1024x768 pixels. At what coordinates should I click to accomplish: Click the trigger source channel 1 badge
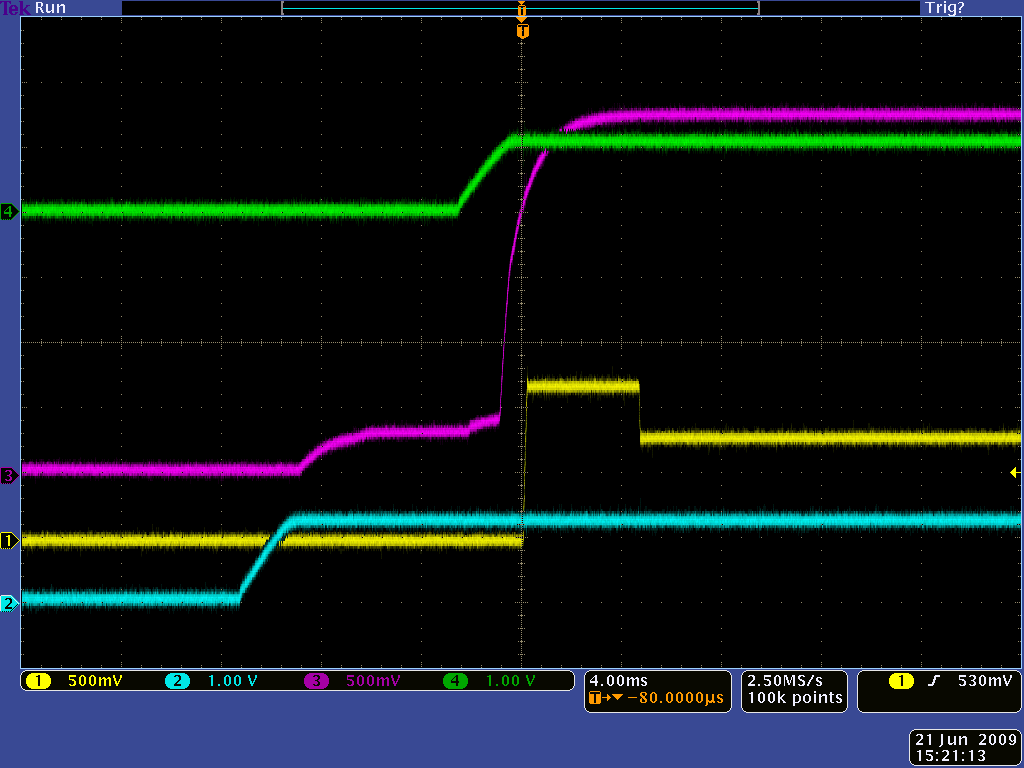(902, 682)
